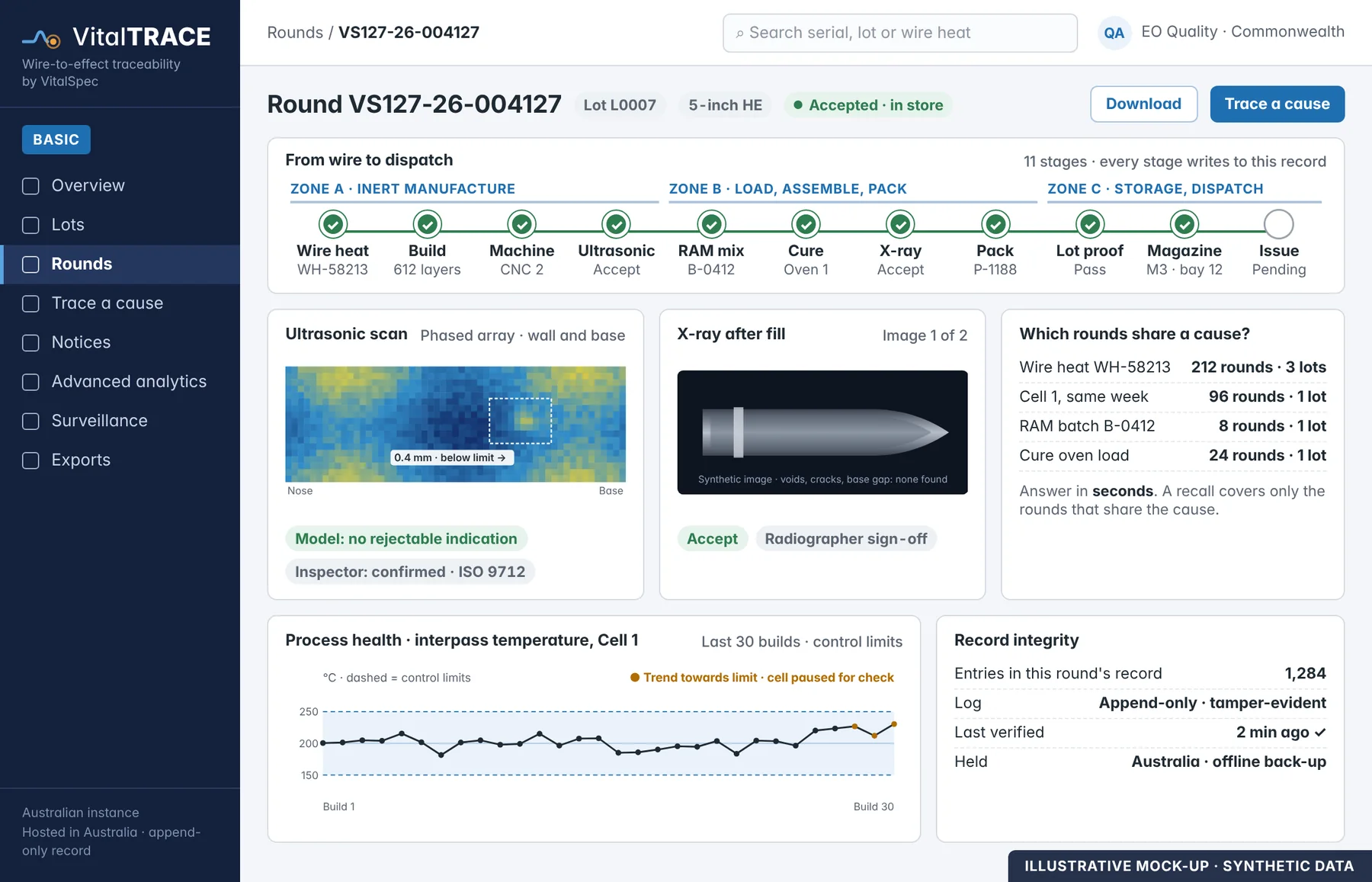
Task: Select the pending Issue stage circle
Action: pos(1279,224)
